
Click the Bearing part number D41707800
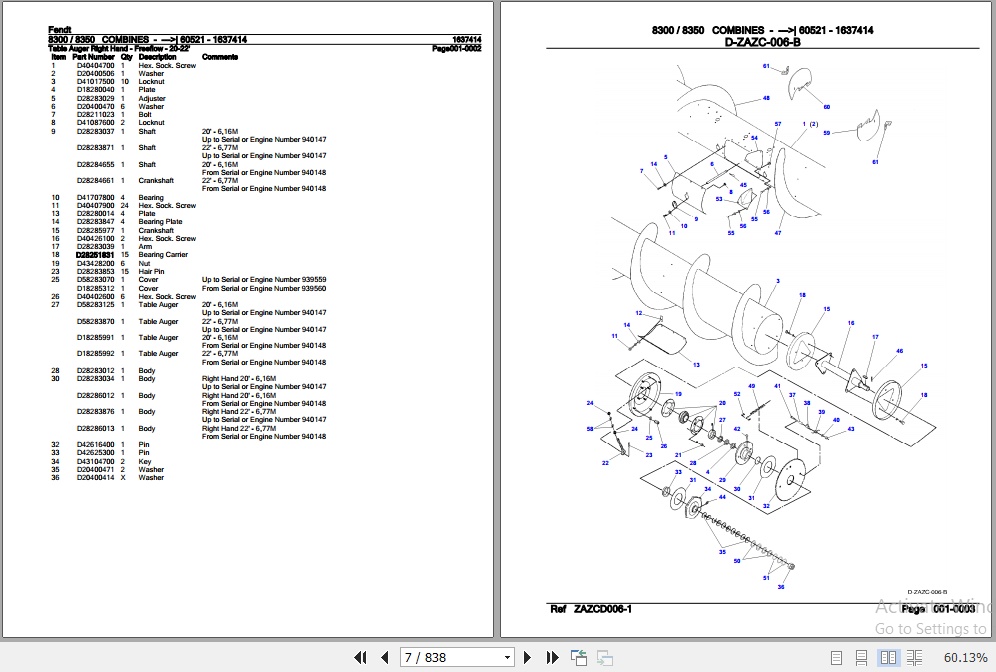pyautogui.click(x=95, y=198)
